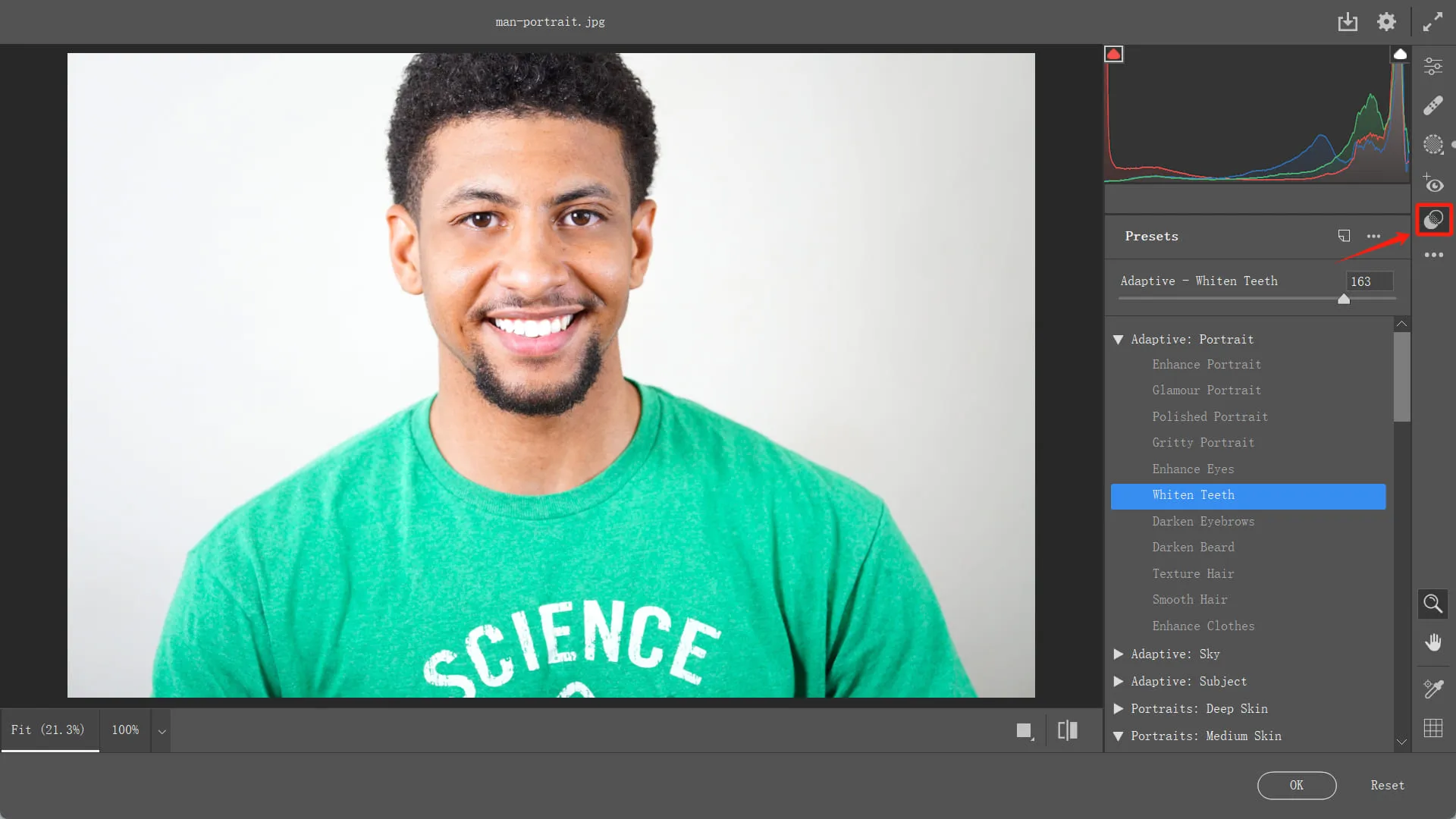Select the Fit (21.3%) zoom tab

[x=48, y=730]
